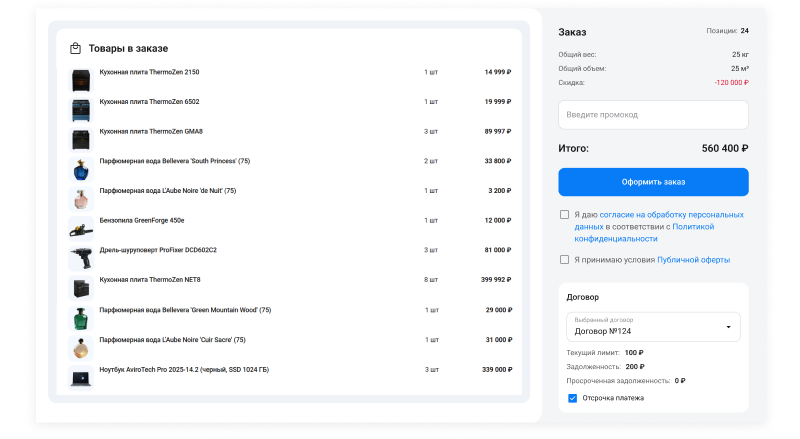Click the shopping bag icon beside Товары в заказе
The width and height of the screenshot is (800, 439).
(75, 48)
